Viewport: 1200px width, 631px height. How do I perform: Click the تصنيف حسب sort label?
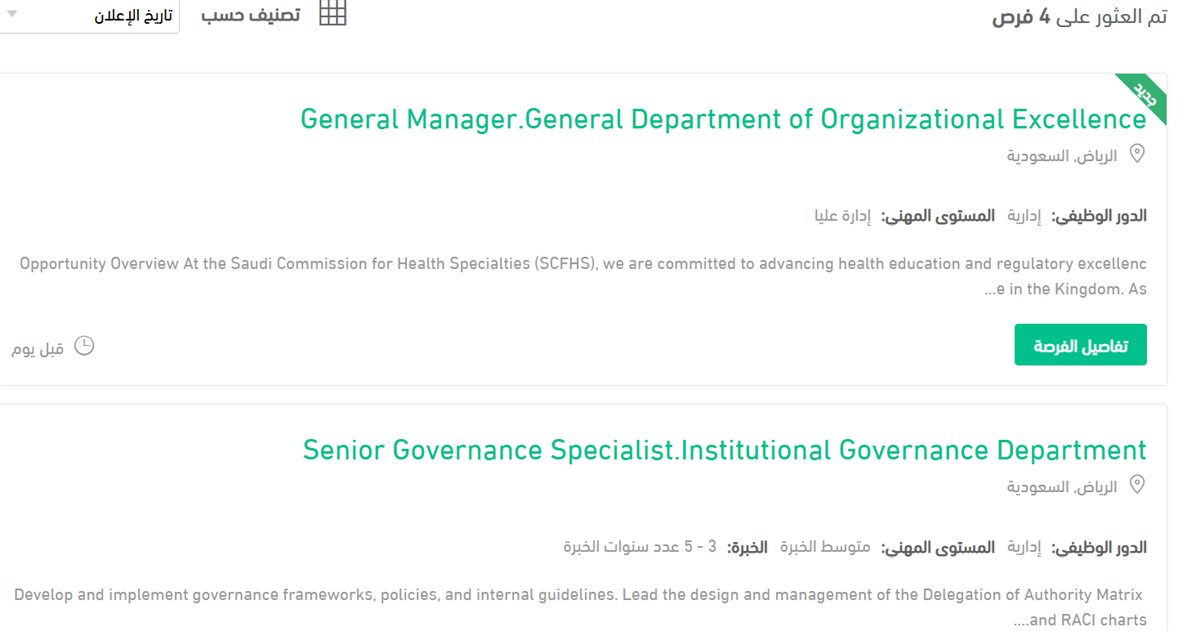point(250,17)
